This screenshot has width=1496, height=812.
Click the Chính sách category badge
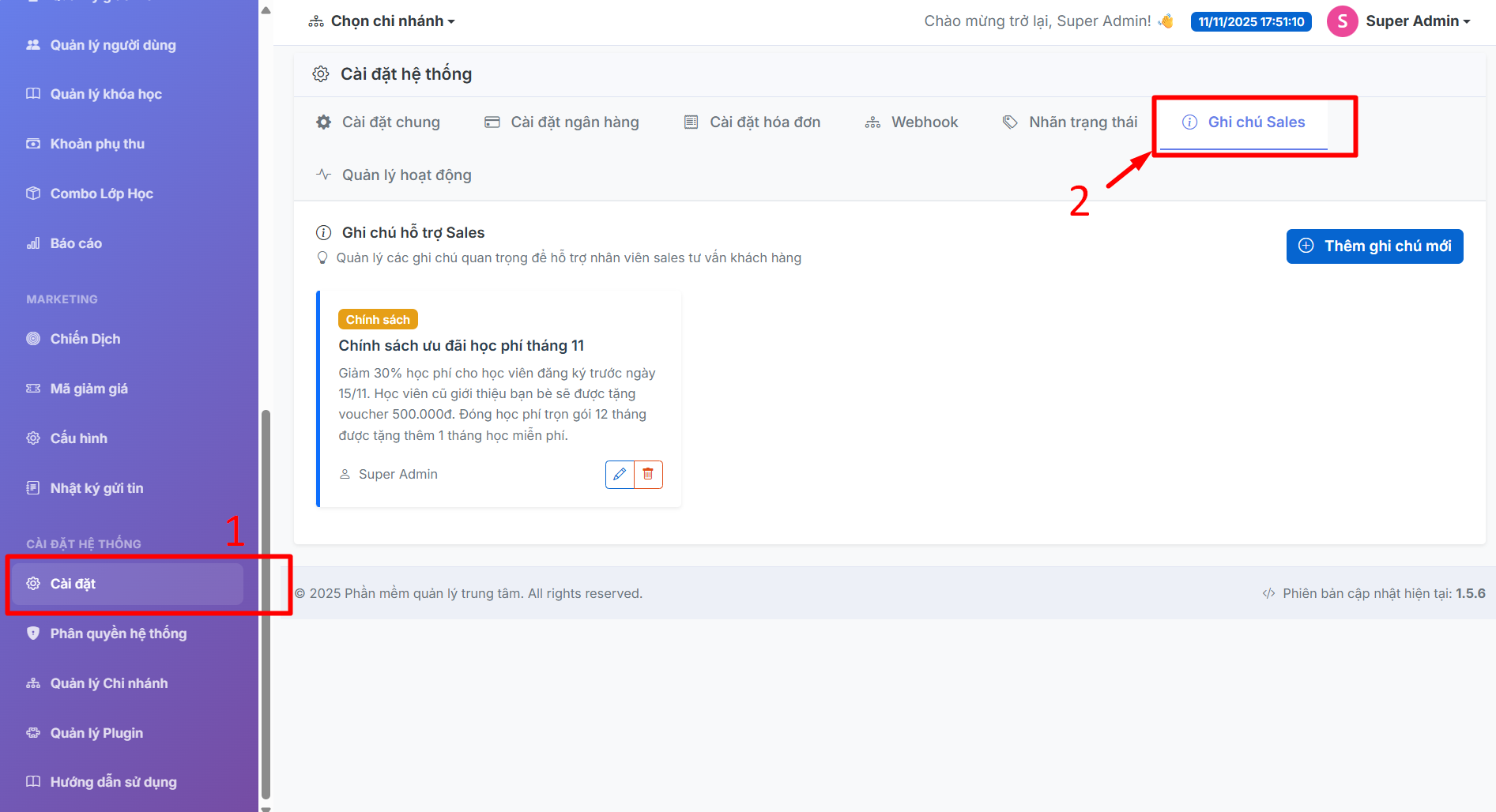point(378,320)
